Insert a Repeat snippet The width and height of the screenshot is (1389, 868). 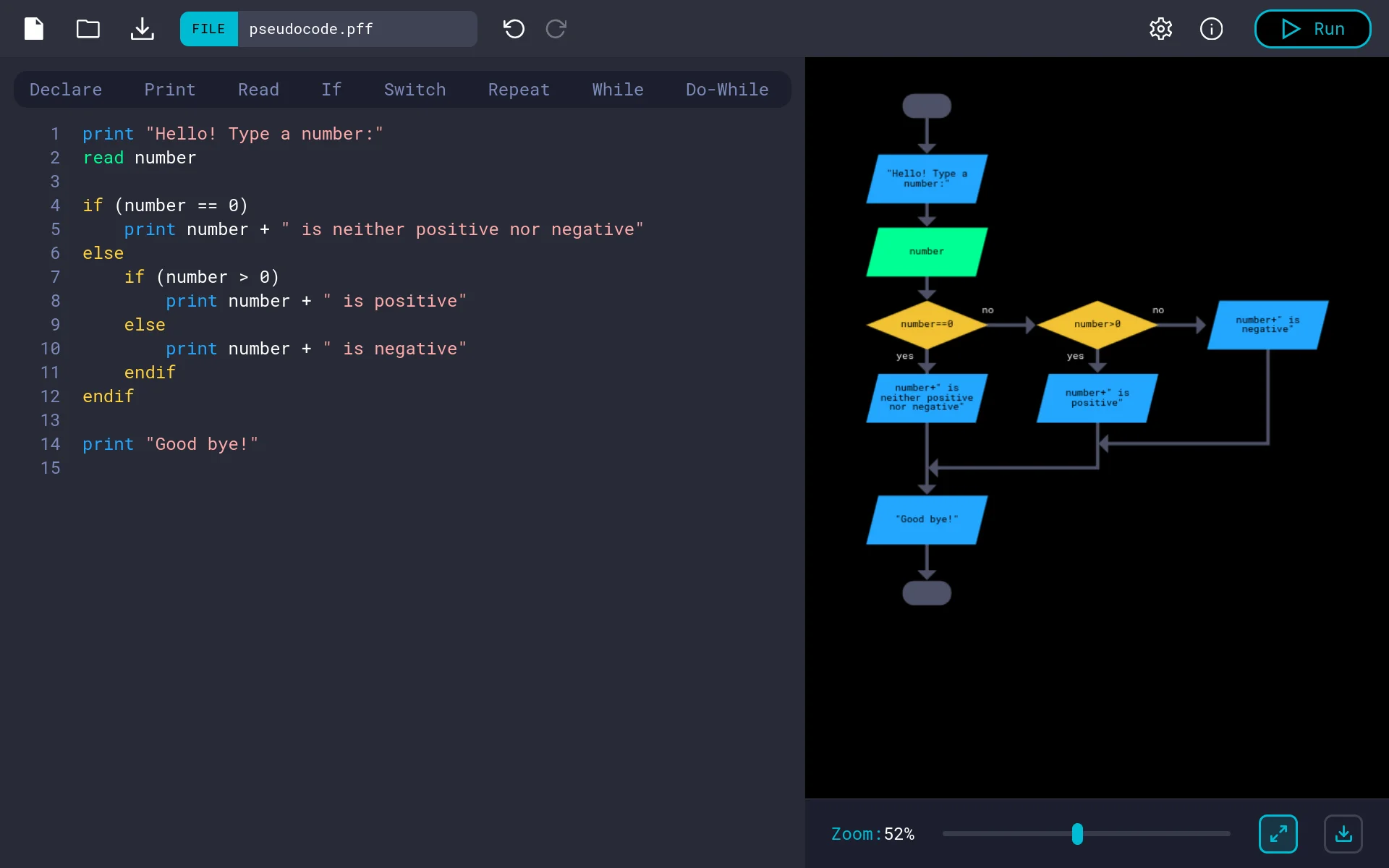(519, 90)
